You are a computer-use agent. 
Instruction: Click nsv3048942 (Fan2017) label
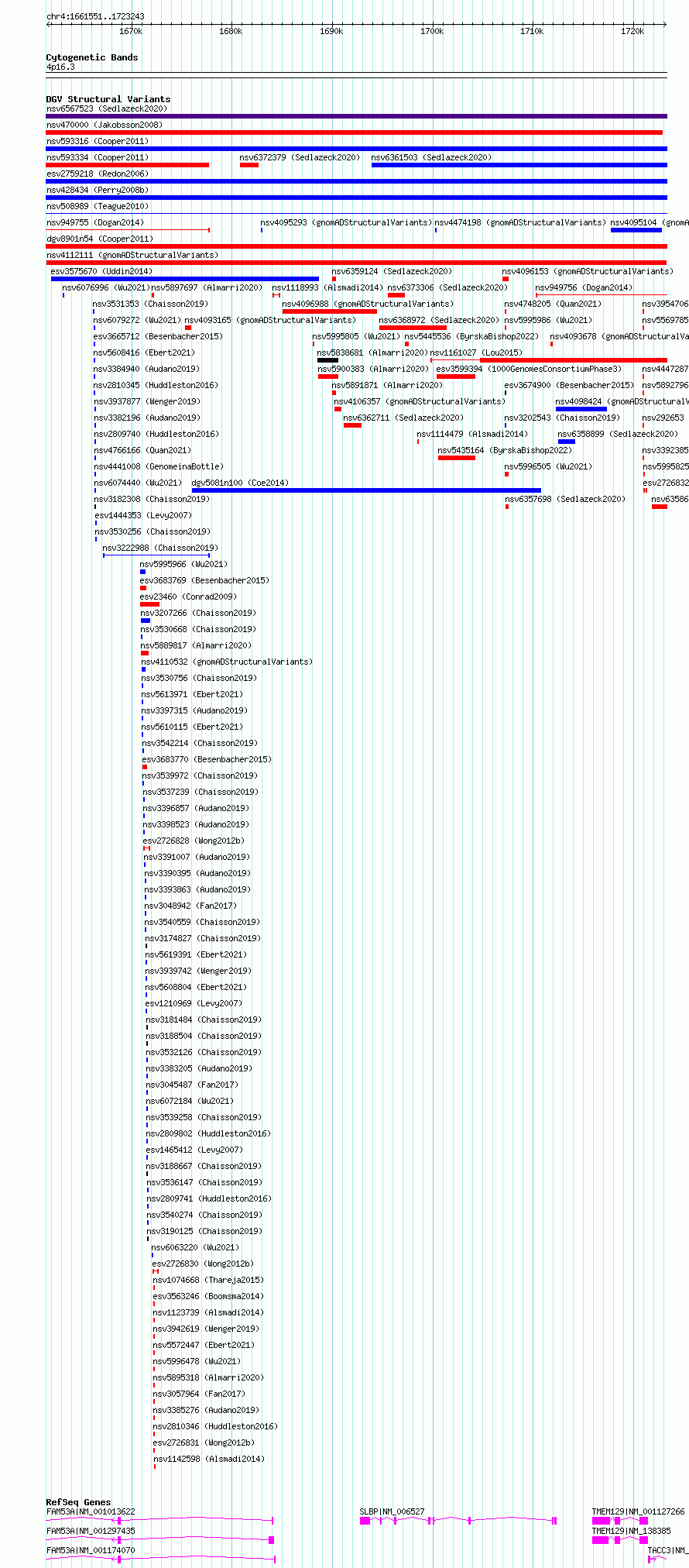[190, 906]
